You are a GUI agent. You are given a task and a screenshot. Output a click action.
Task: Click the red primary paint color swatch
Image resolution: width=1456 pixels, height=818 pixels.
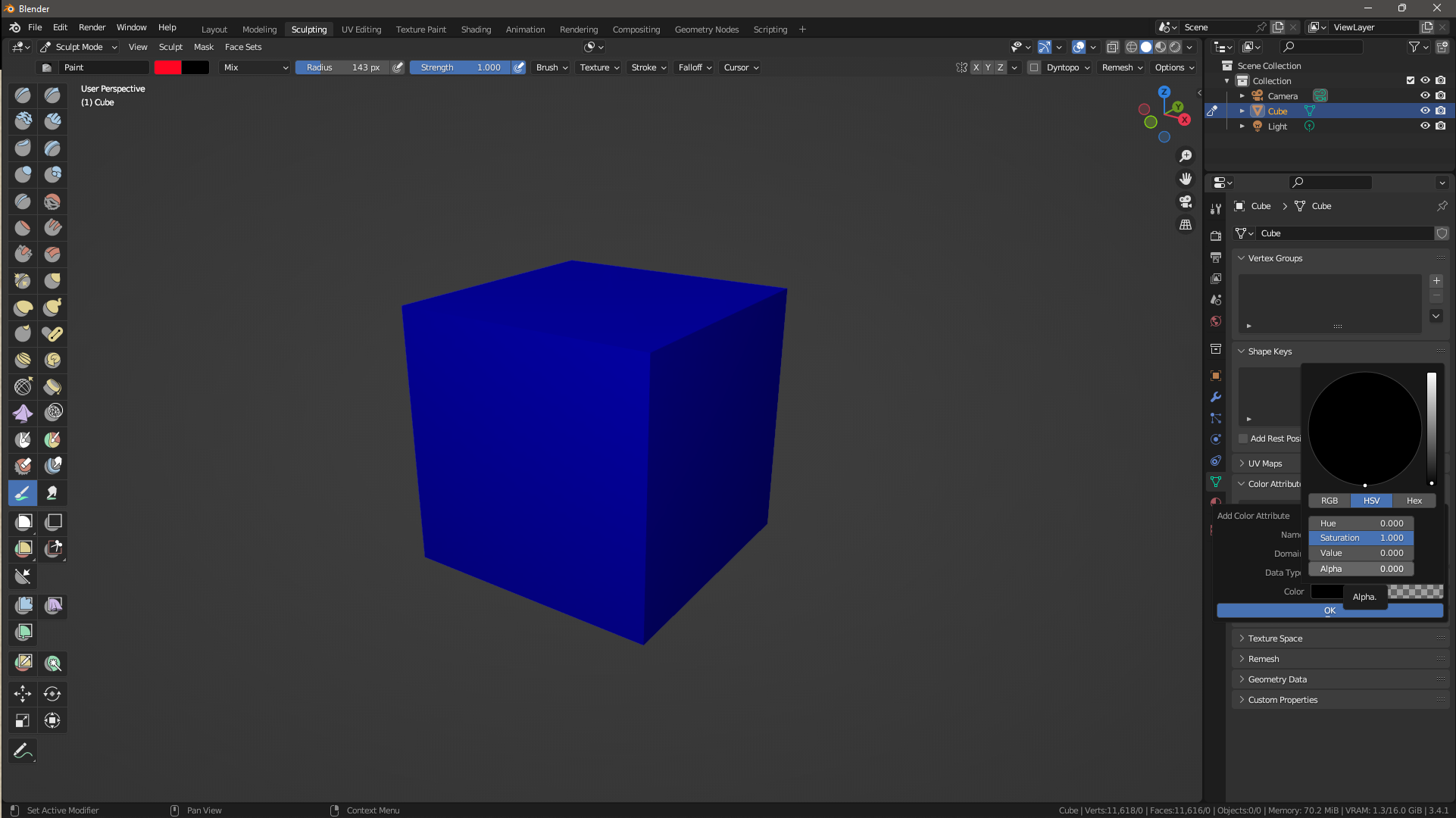coord(168,67)
